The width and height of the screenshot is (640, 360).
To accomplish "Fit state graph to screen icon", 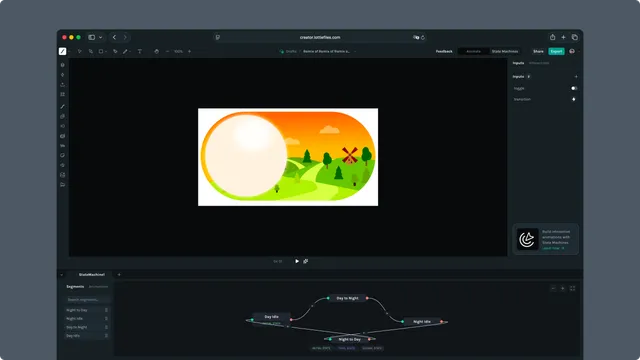I will pos(572,289).
